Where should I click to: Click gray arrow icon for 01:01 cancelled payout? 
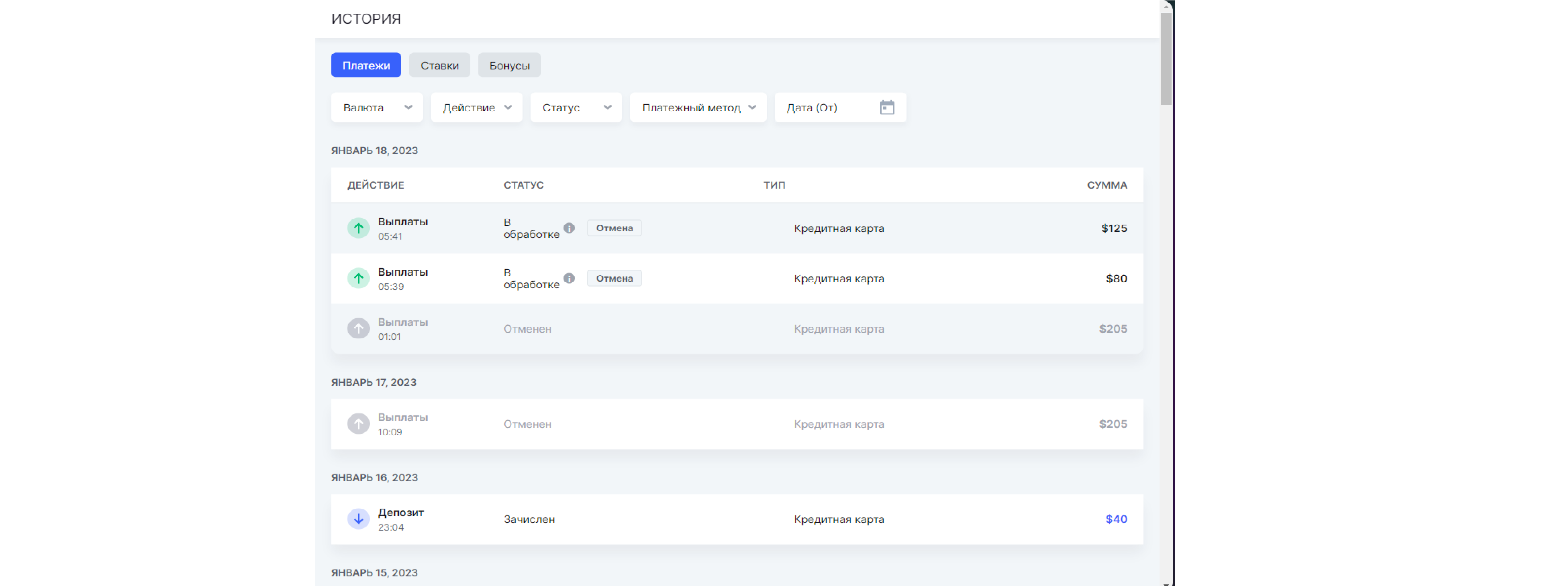pos(358,329)
